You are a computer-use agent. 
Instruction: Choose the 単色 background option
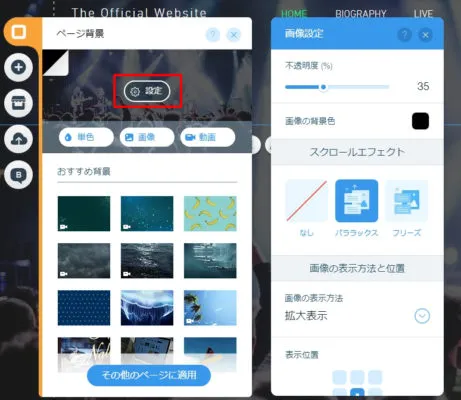click(x=86, y=137)
